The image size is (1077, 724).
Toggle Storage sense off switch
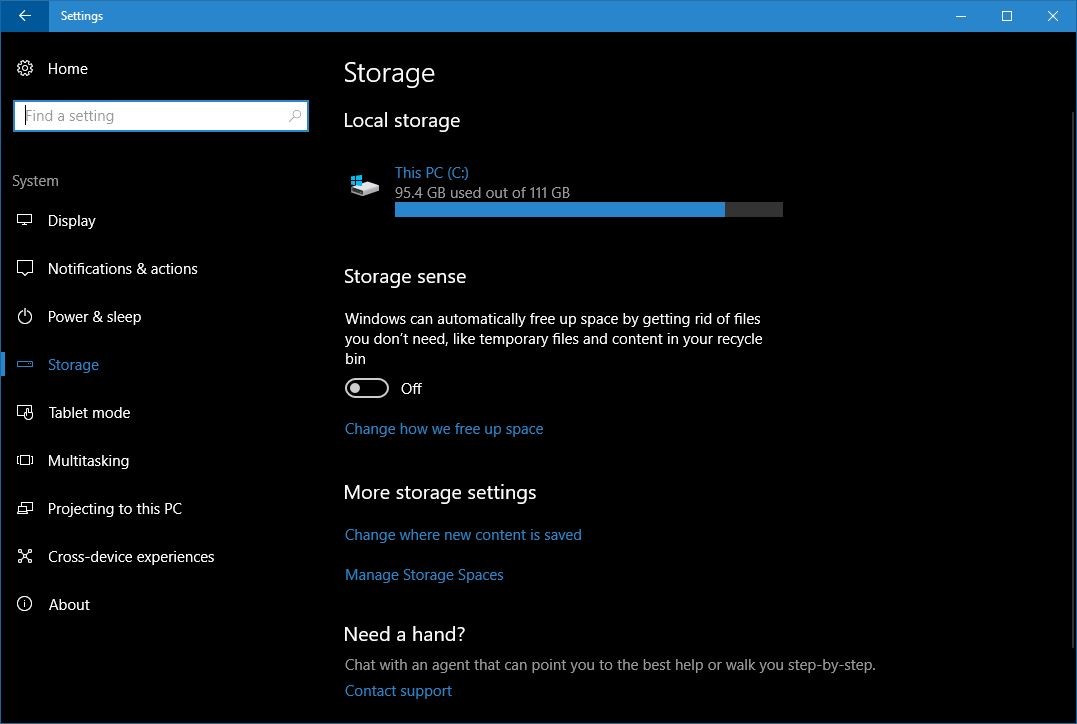[366, 387]
